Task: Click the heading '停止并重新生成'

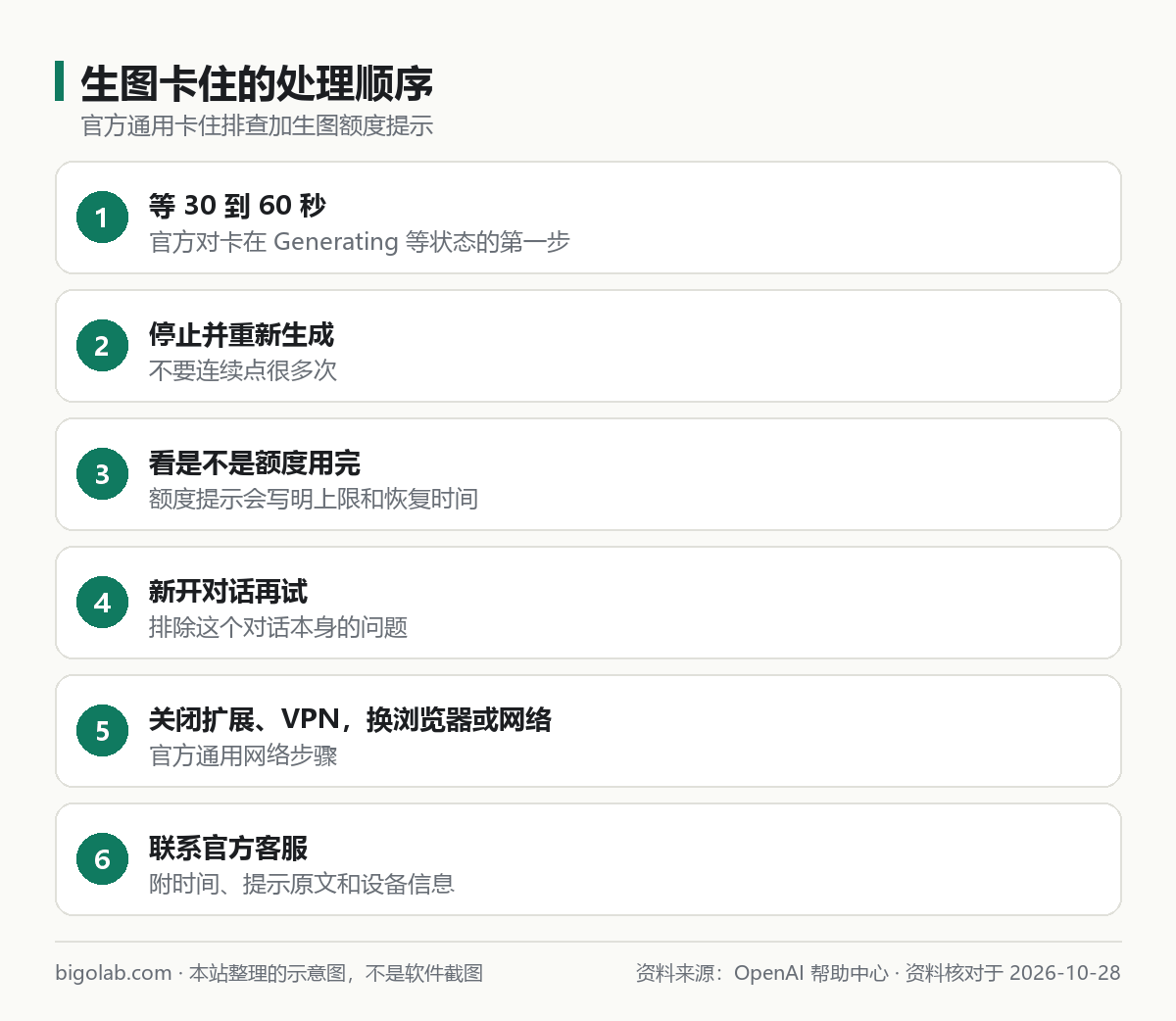Action: point(241,335)
